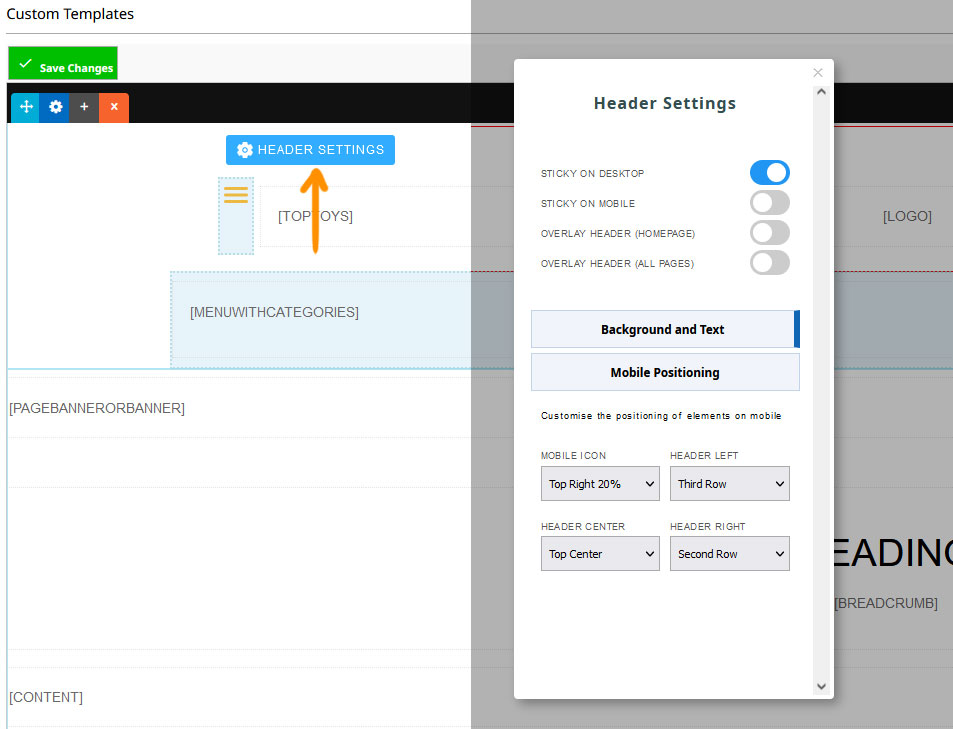Click the move handle icon in block toolbar
953x729 pixels.
(25, 107)
